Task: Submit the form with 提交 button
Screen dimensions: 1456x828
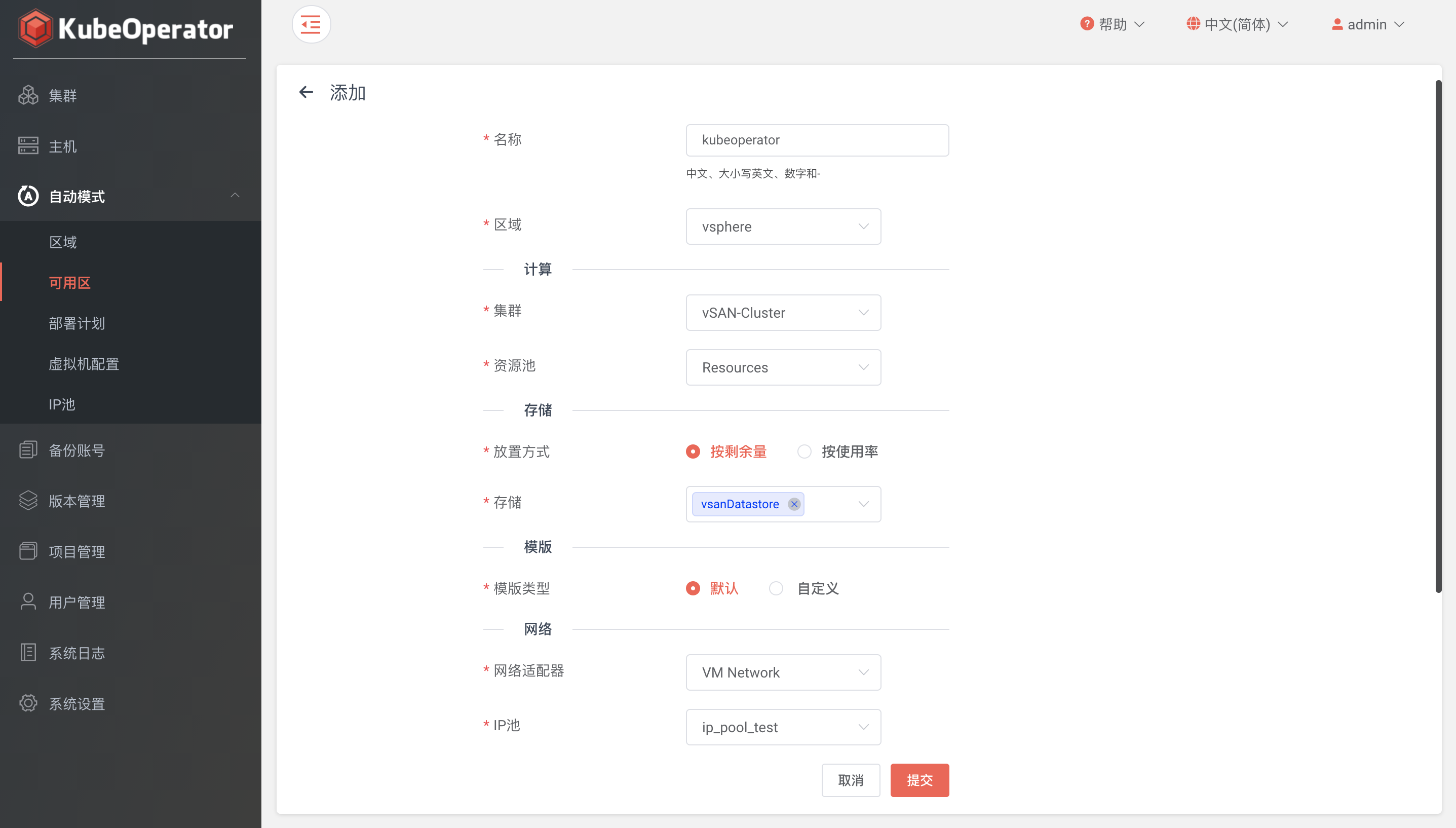Action: coord(919,780)
